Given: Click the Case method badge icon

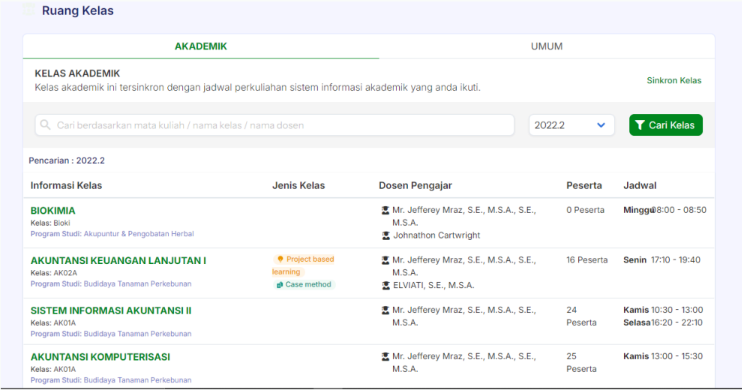Looking at the screenshot, I should (280, 284).
